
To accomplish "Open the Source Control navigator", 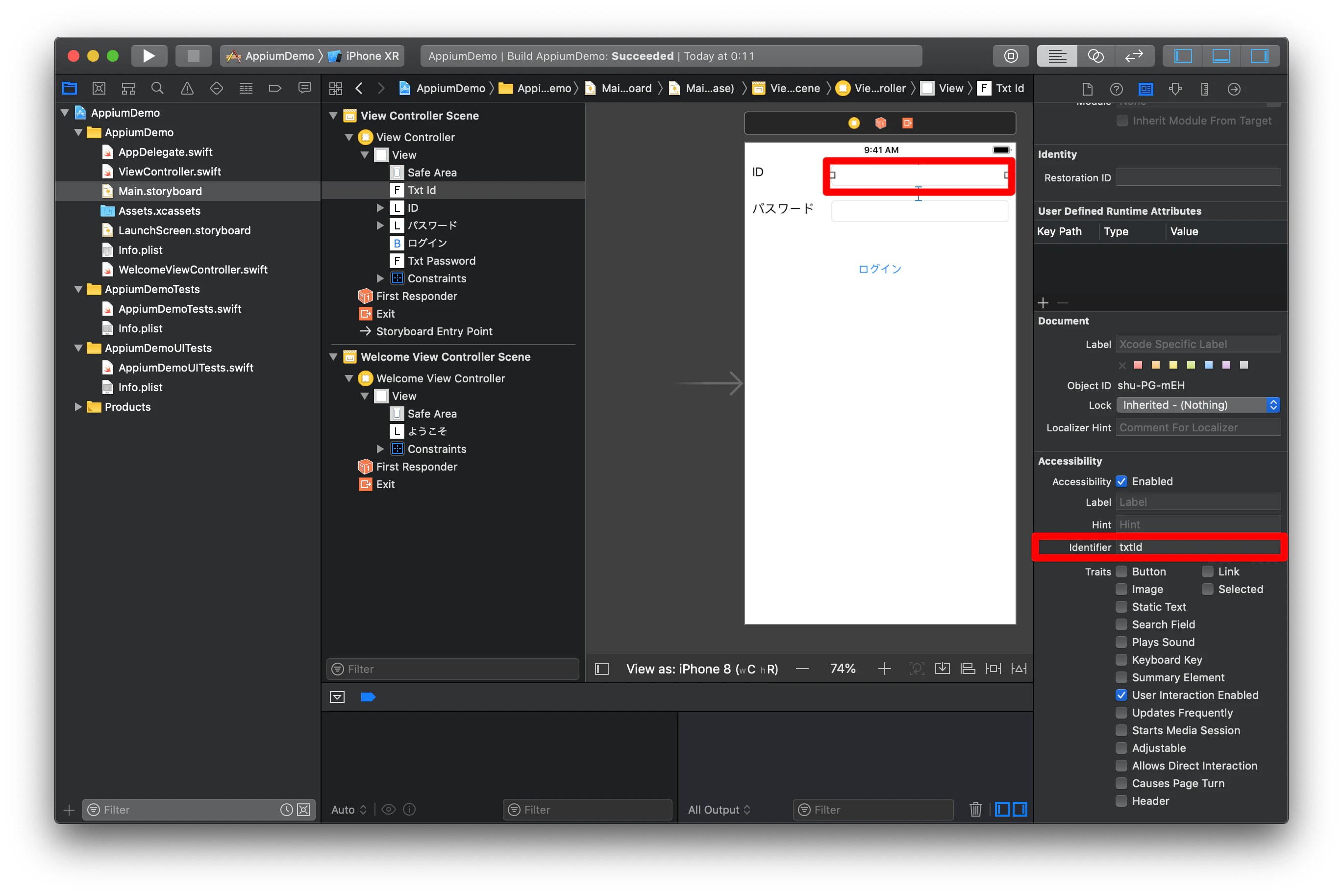I will coord(99,89).
